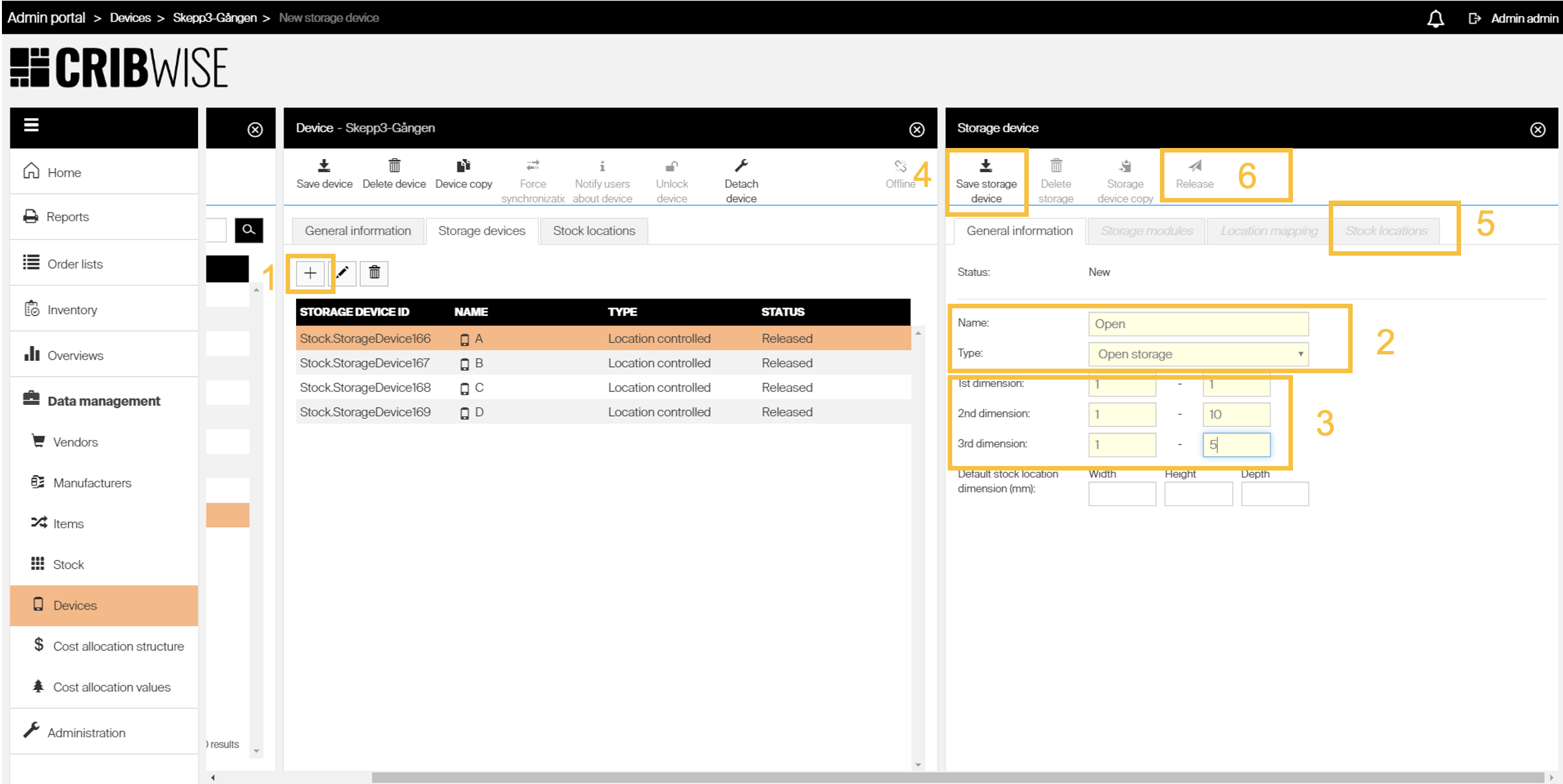Click Save device in the toolbar
This screenshot has height=784, width=1563.
click(324, 174)
